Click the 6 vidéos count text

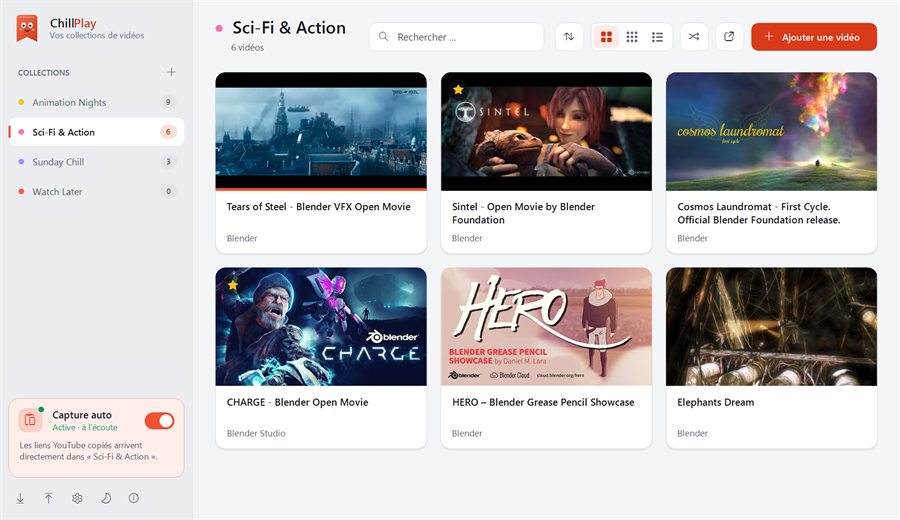(247, 48)
